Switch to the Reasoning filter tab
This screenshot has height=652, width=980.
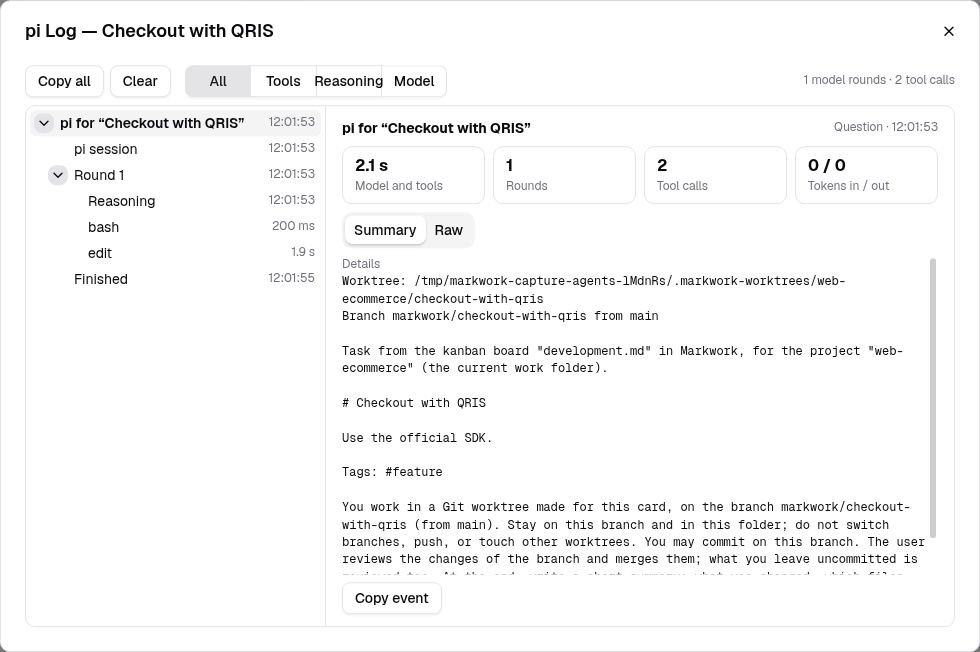tap(349, 81)
